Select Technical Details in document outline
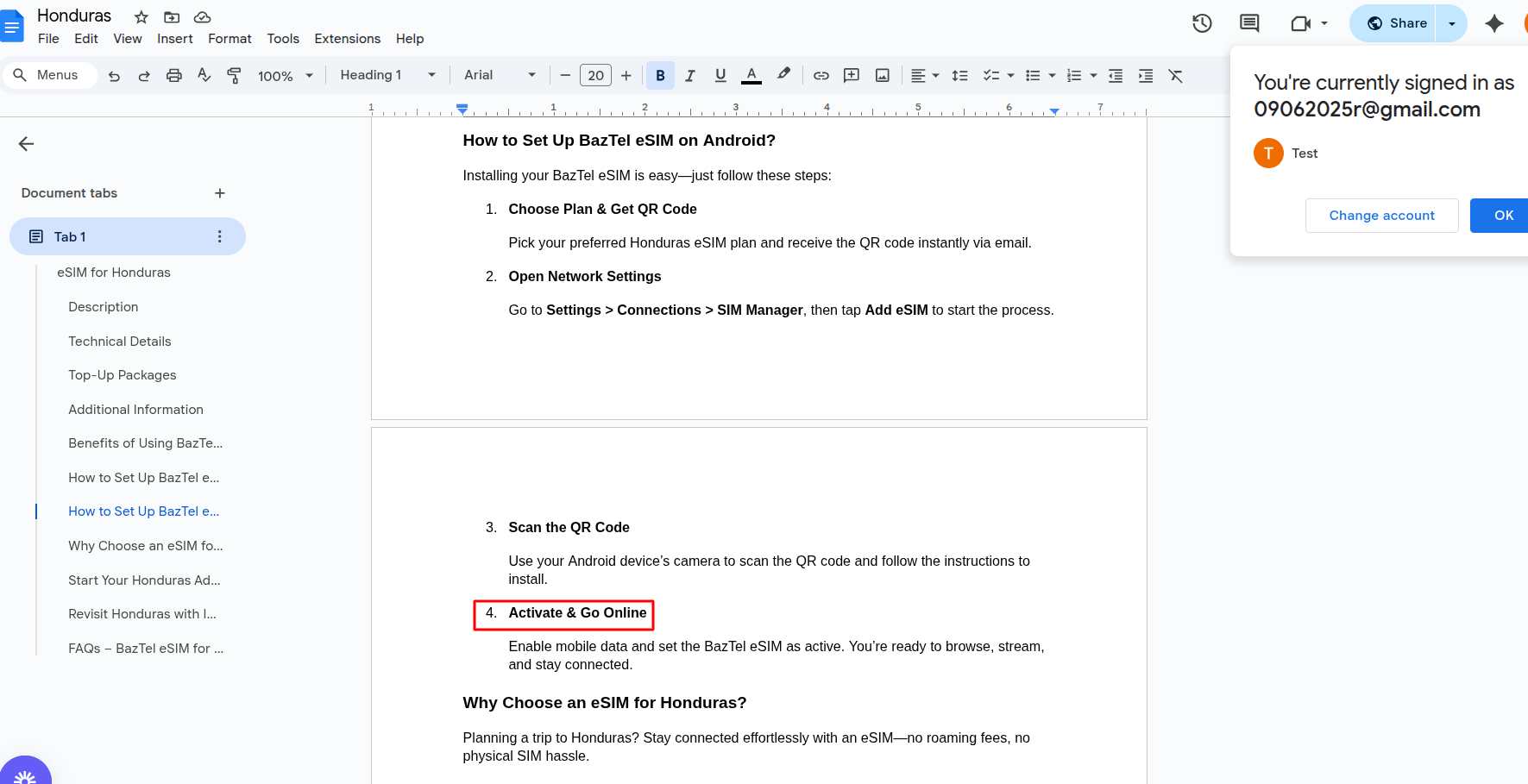This screenshot has width=1528, height=784. point(120,342)
